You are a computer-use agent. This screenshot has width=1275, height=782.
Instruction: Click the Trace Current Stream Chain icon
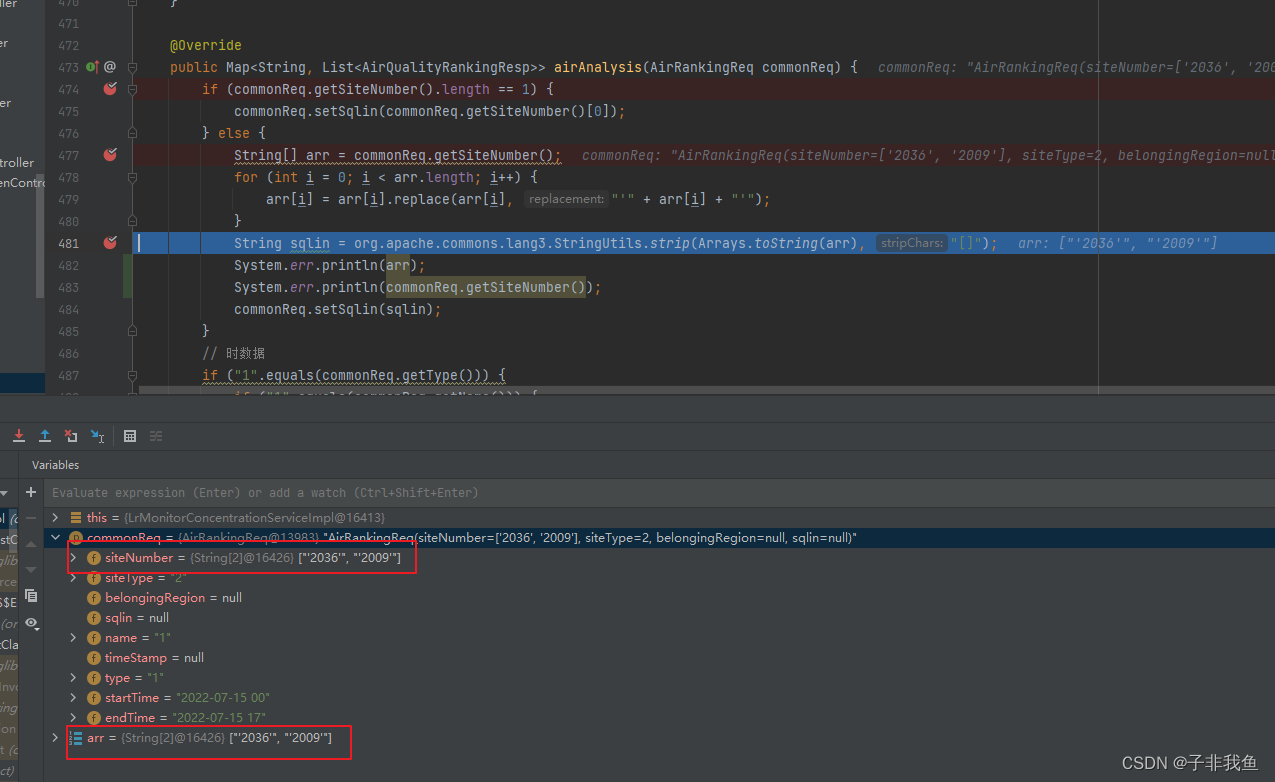tap(156, 436)
